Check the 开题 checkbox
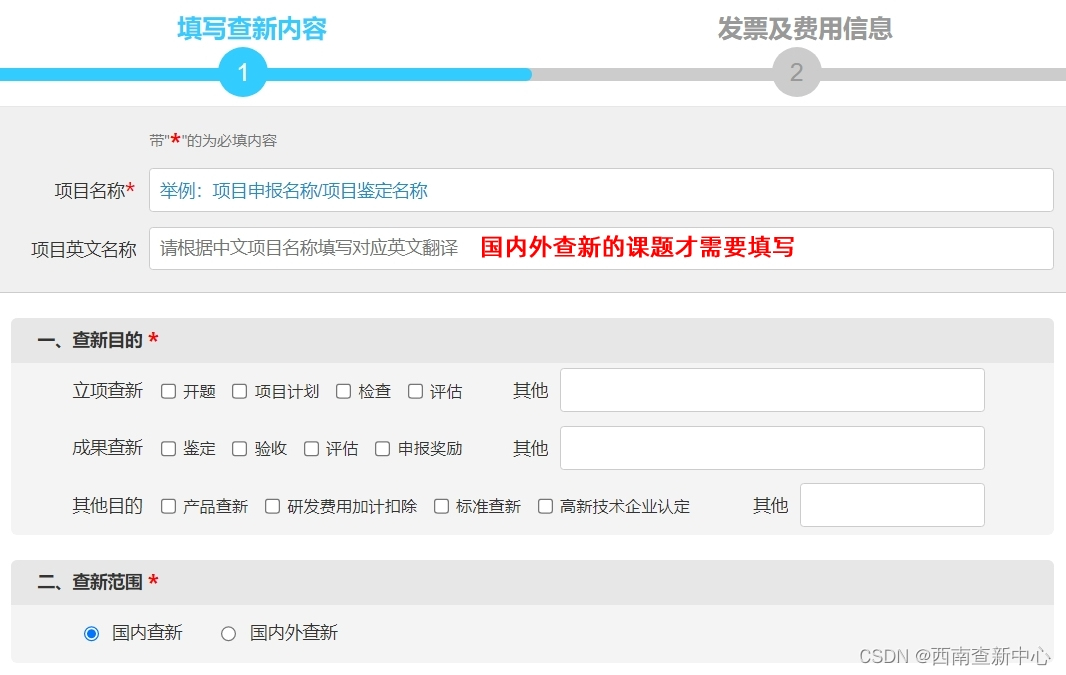The height and width of the screenshot is (675, 1066). point(169,392)
